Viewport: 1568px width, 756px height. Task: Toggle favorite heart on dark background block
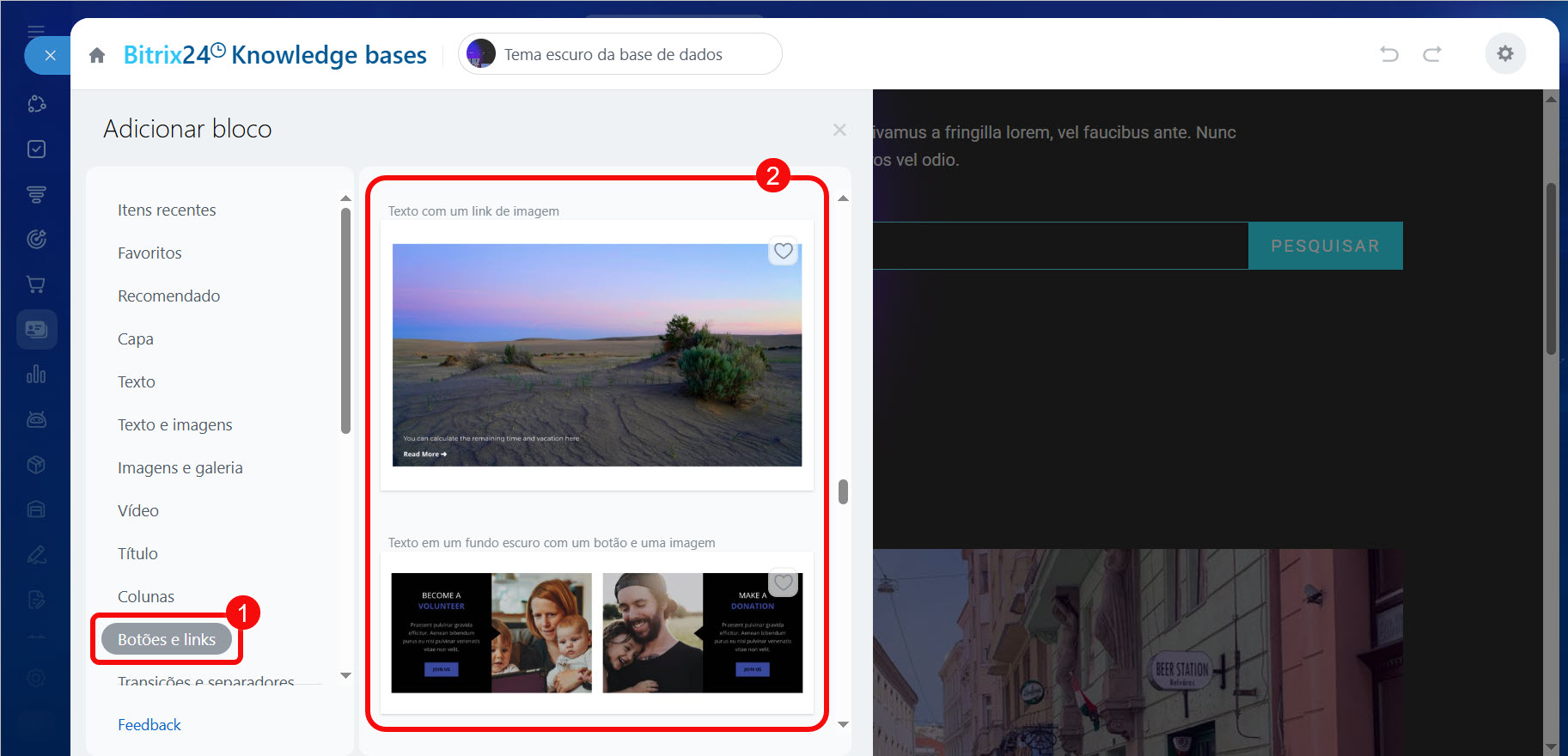pos(783,583)
